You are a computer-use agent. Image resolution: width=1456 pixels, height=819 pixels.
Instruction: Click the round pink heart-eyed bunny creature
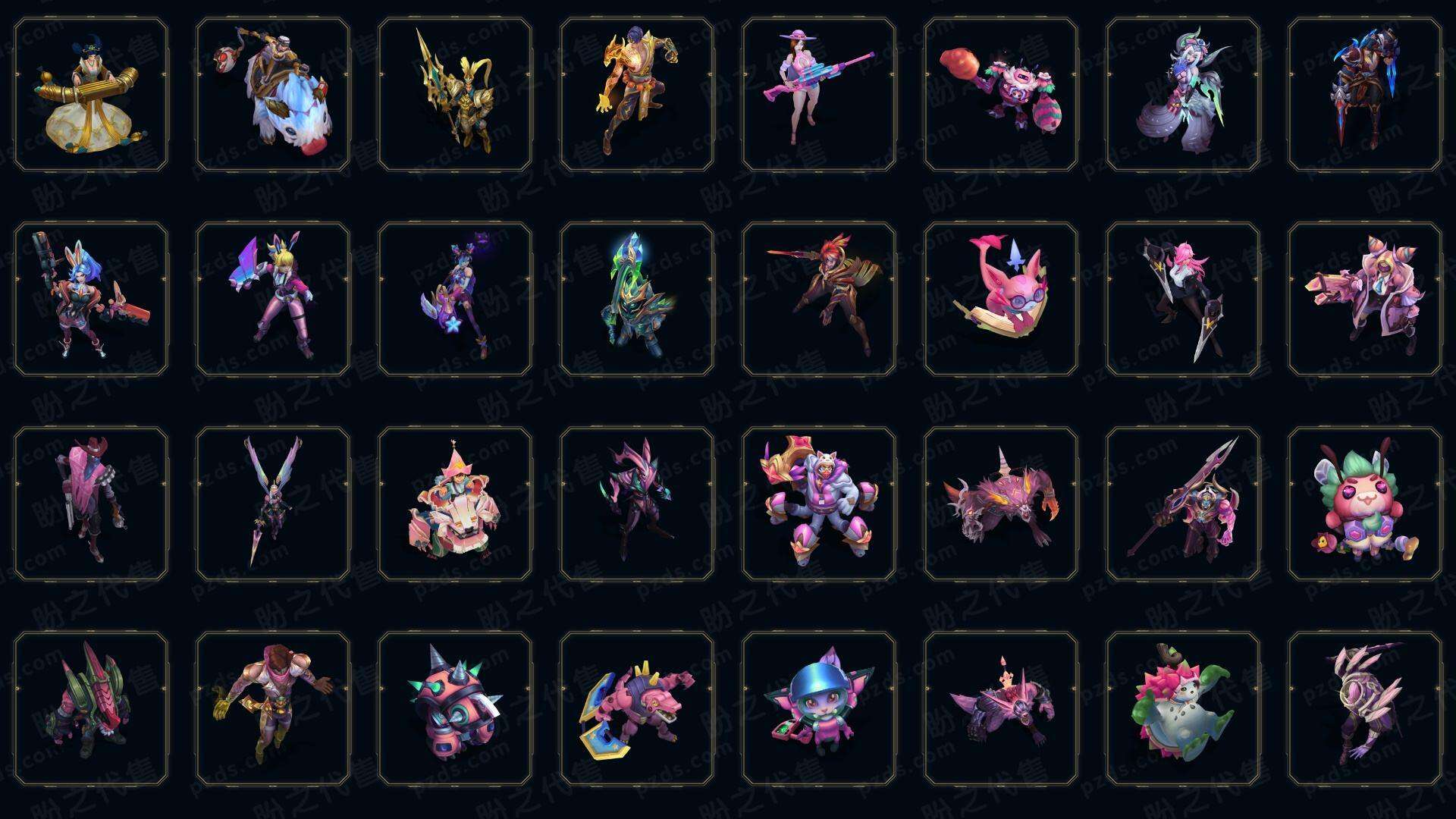coord(1365,504)
